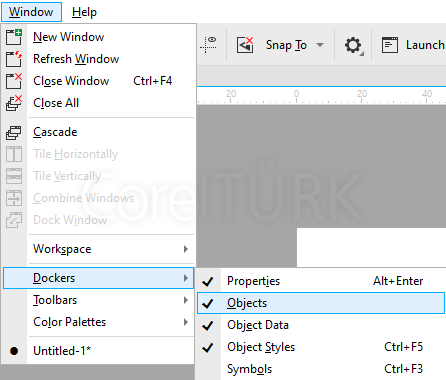The image size is (446, 380).
Task: Expand the Workspace submenu arrow
Action: pyautogui.click(x=186, y=249)
